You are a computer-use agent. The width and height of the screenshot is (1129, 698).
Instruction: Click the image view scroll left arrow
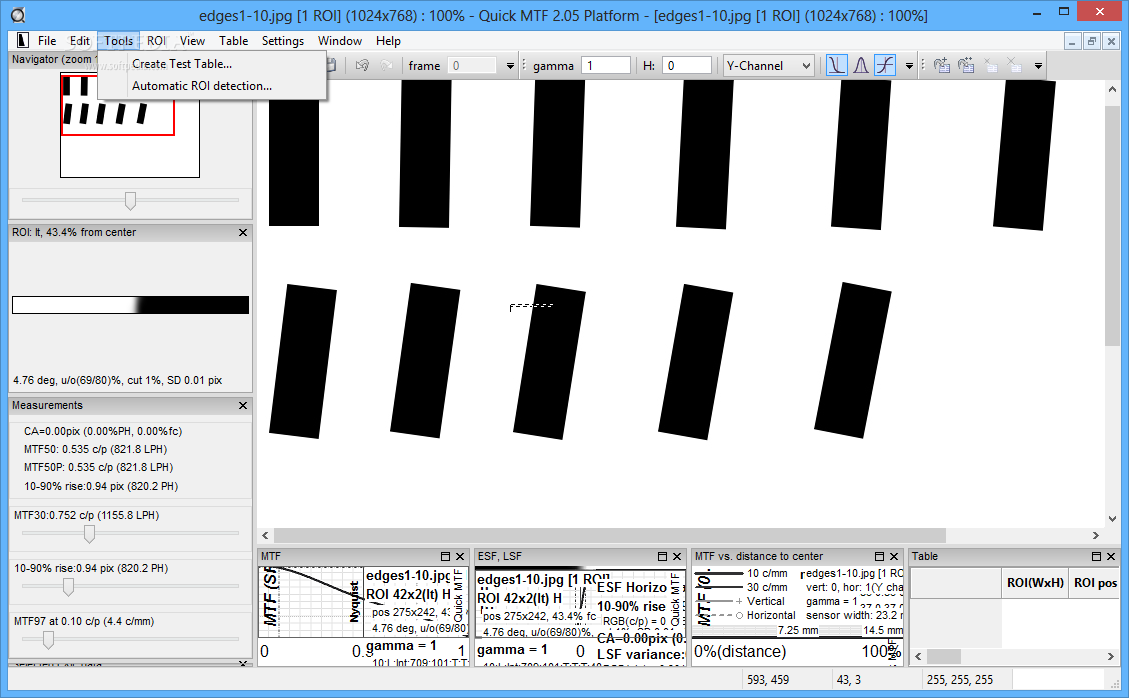(266, 535)
